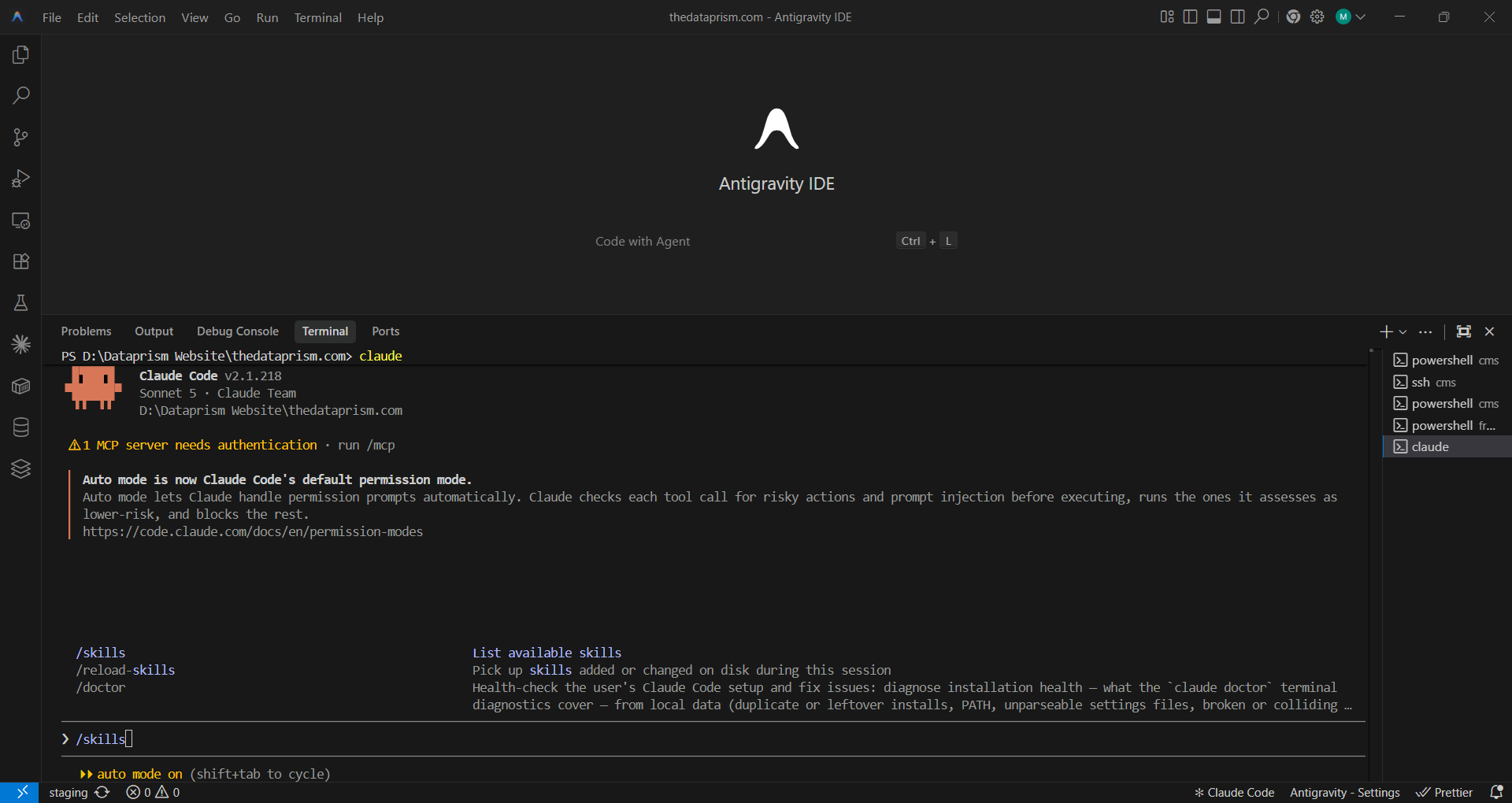The width and height of the screenshot is (1512, 803).
Task: Open Antigravity - Settings in status bar
Action: [1344, 792]
